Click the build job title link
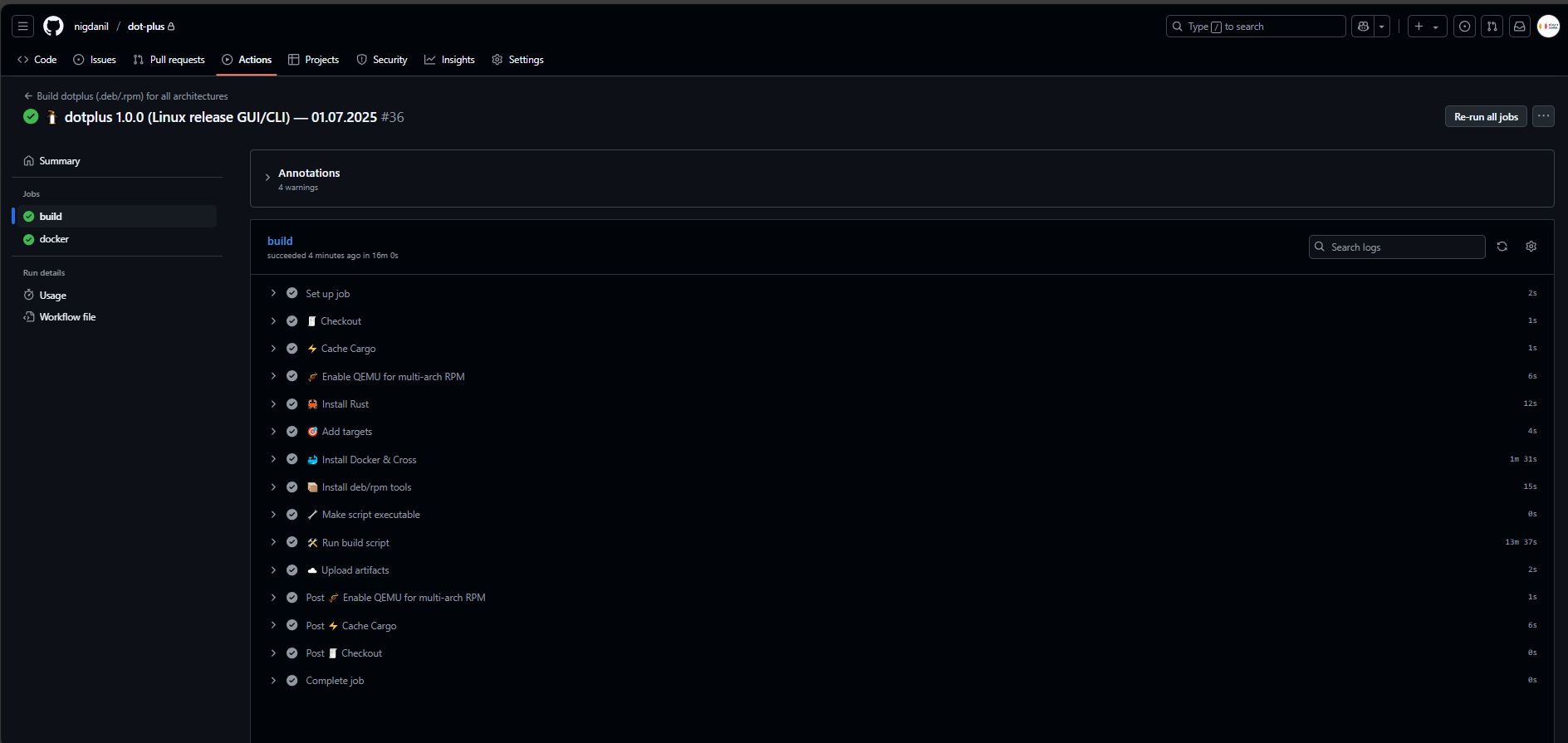 tap(280, 242)
